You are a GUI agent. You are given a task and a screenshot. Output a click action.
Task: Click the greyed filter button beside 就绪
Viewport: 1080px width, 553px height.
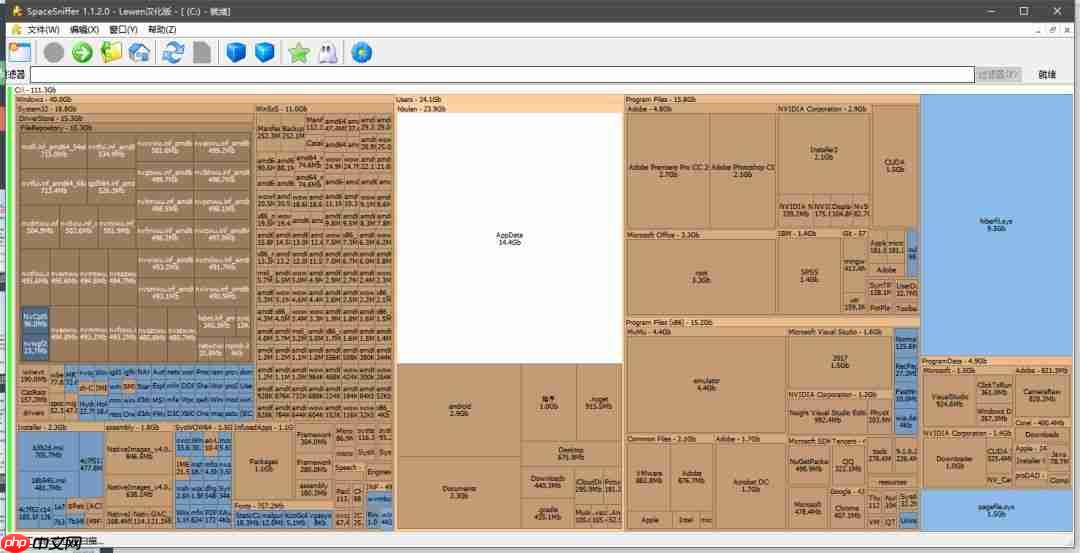(x=998, y=74)
